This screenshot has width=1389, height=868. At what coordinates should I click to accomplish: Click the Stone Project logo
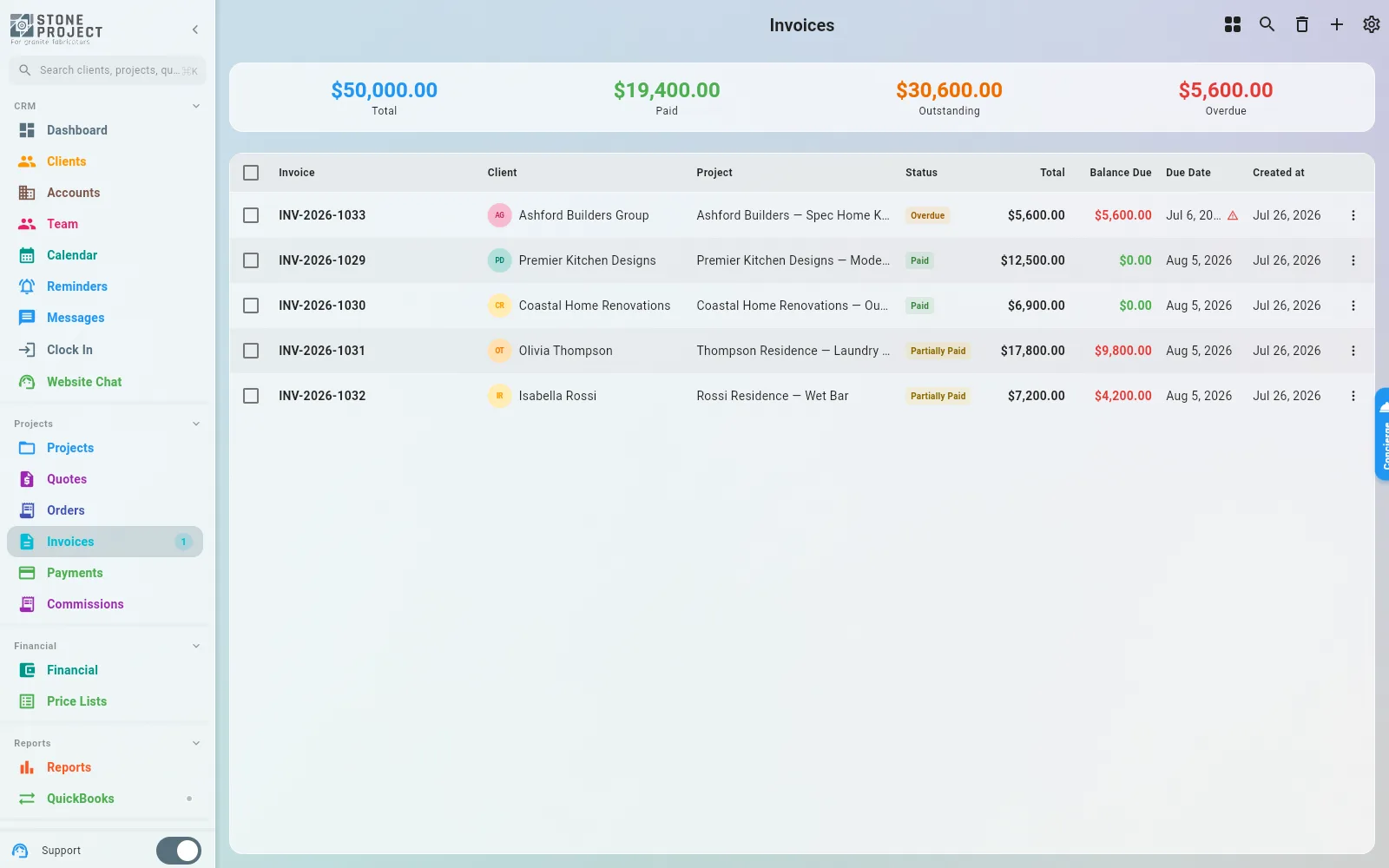click(56, 29)
